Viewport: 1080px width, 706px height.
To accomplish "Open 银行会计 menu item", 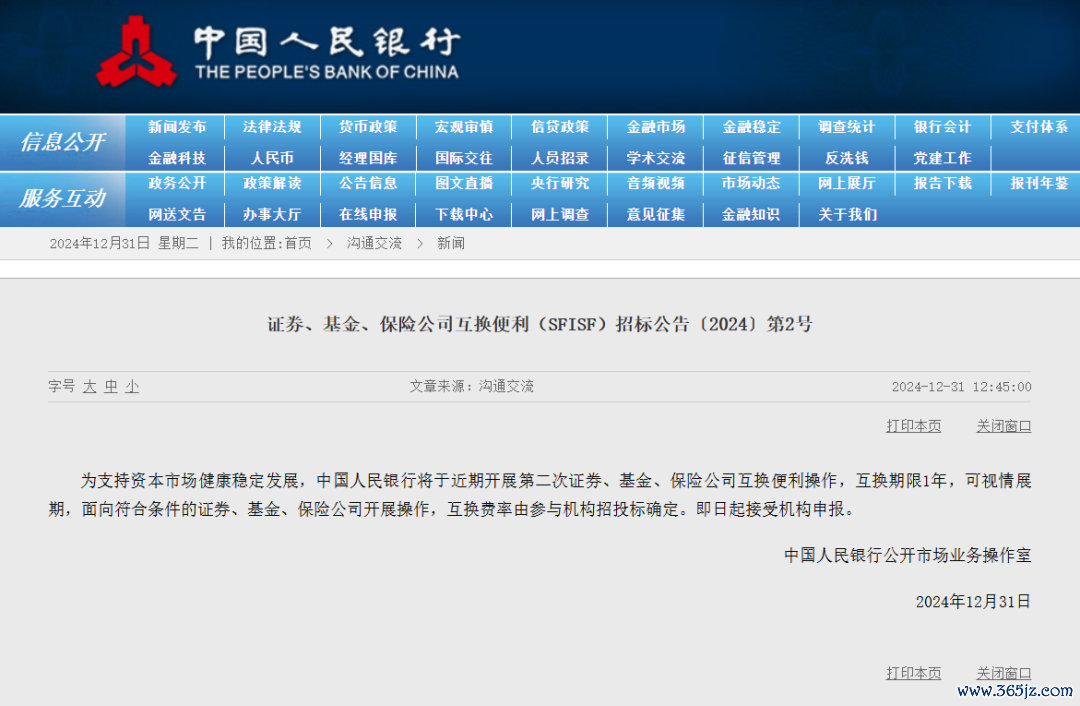I will (942, 127).
